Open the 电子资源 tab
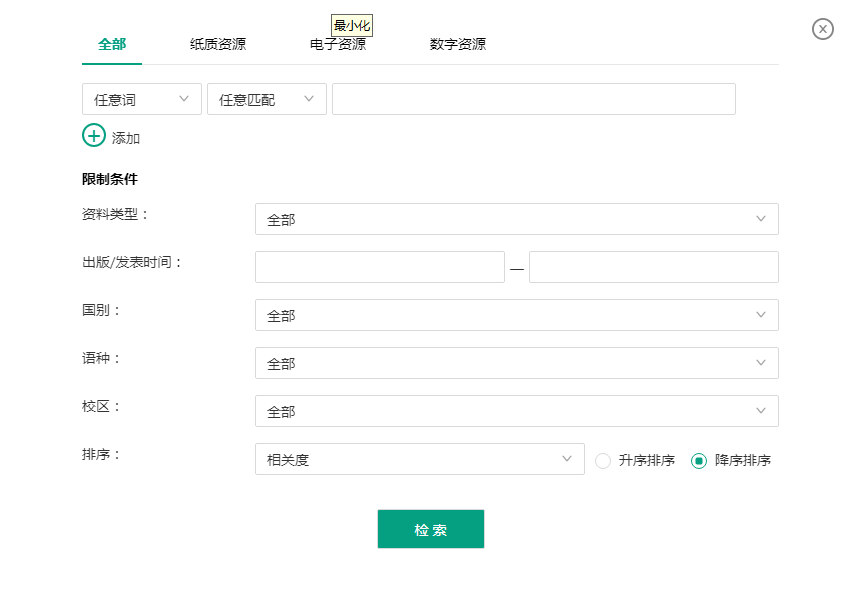The width and height of the screenshot is (861, 591). [338, 44]
